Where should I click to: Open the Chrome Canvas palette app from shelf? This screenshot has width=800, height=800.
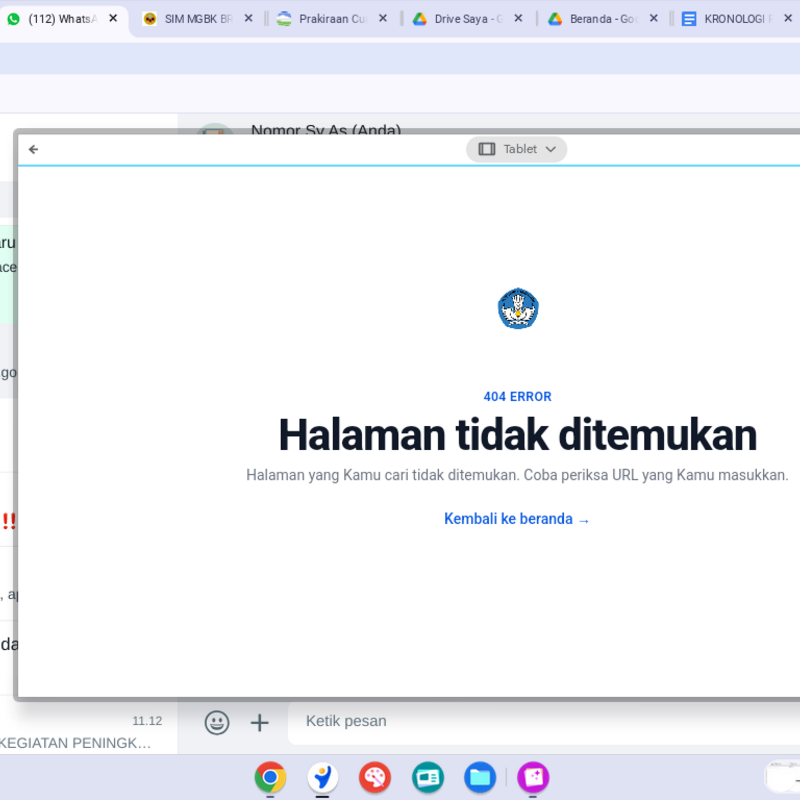375,778
